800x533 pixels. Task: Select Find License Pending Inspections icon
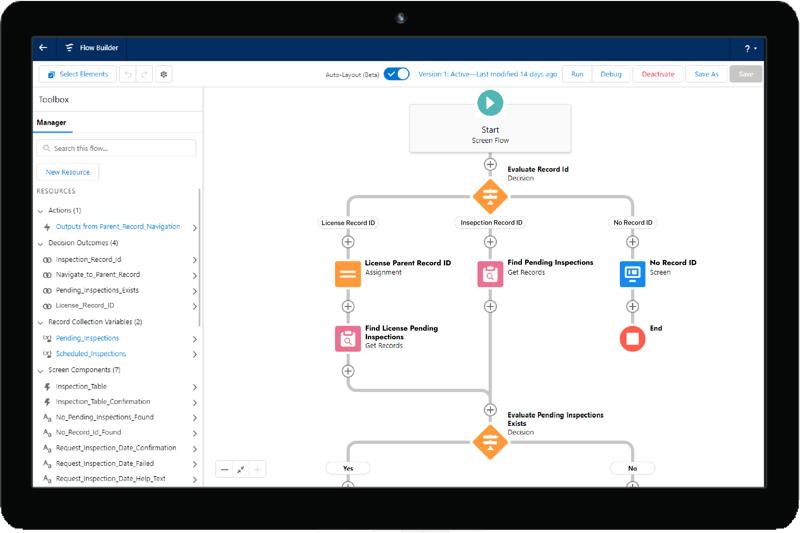348,339
